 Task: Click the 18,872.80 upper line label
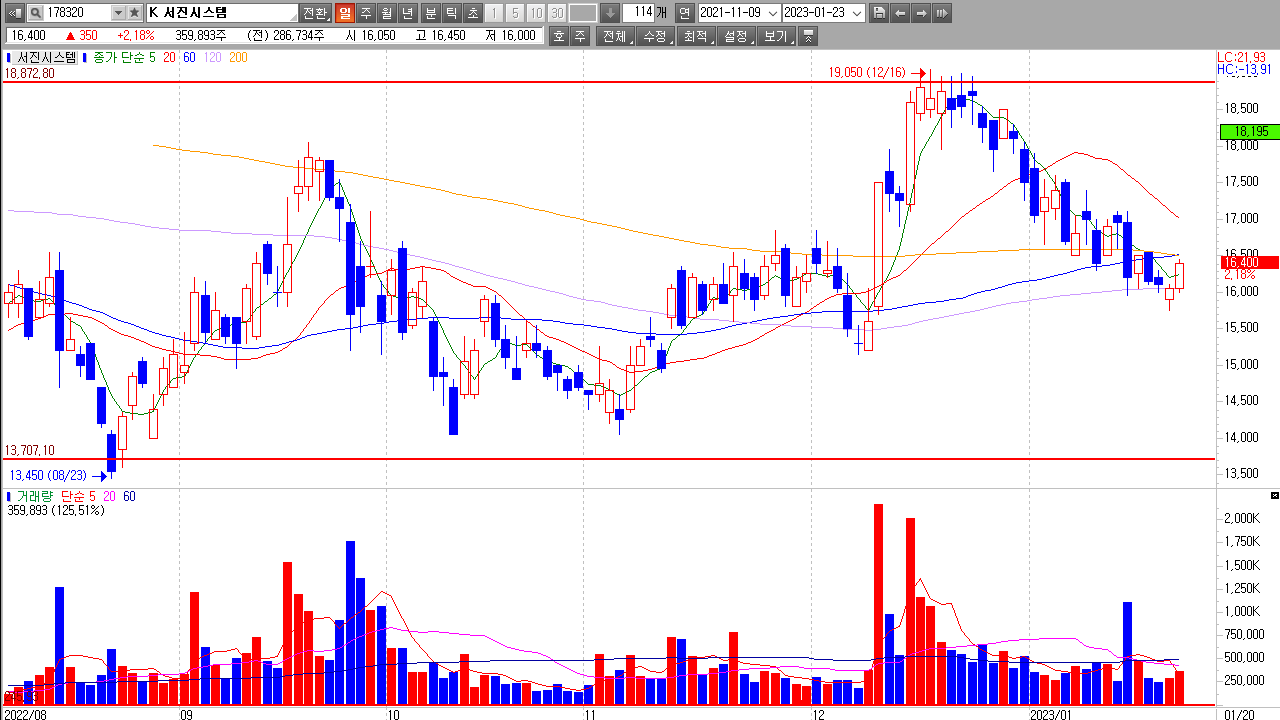point(30,74)
